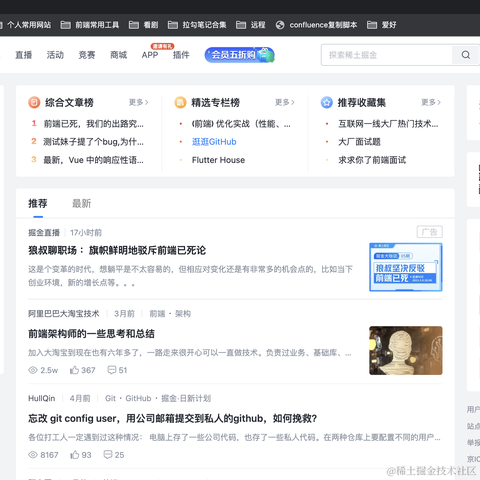Image resolution: width=480 pixels, height=480 pixels.
Task: Go to 活动 nav item
Action: (55, 55)
